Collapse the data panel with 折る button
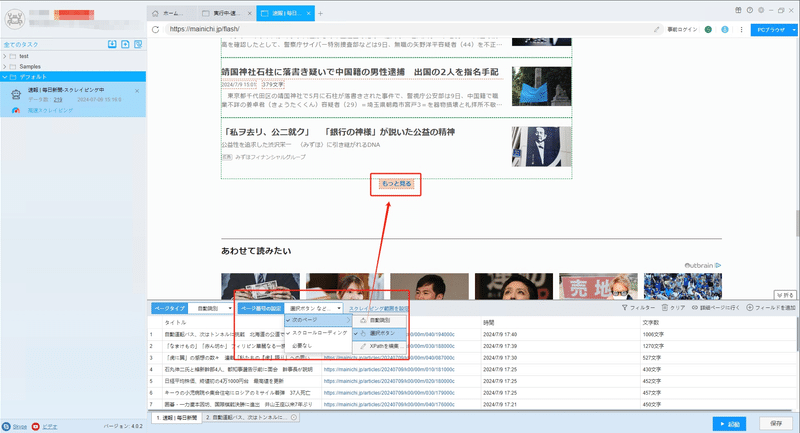The height and width of the screenshot is (433, 800). [785, 295]
